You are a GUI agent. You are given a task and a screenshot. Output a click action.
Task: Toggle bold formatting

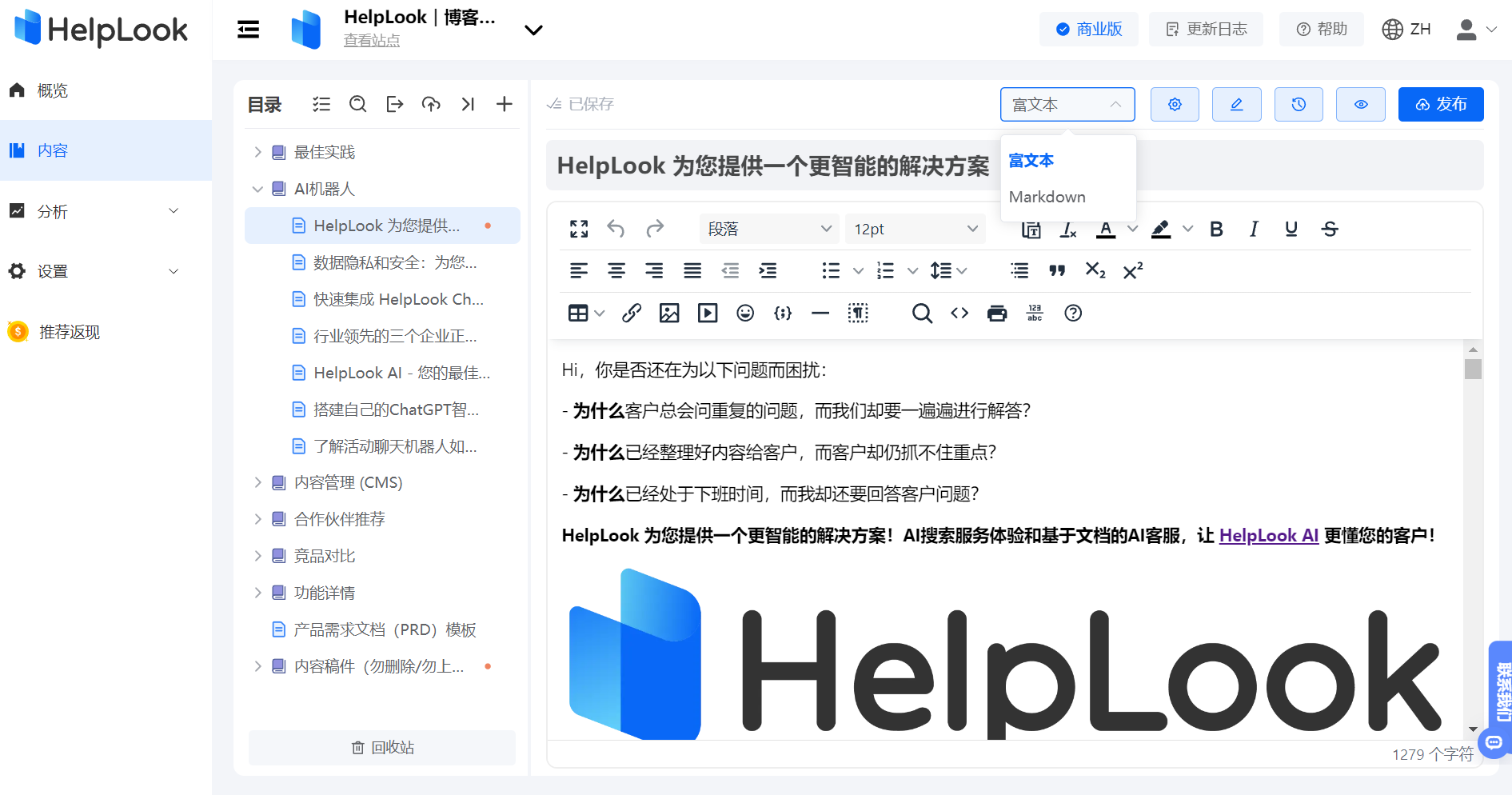tap(1216, 230)
